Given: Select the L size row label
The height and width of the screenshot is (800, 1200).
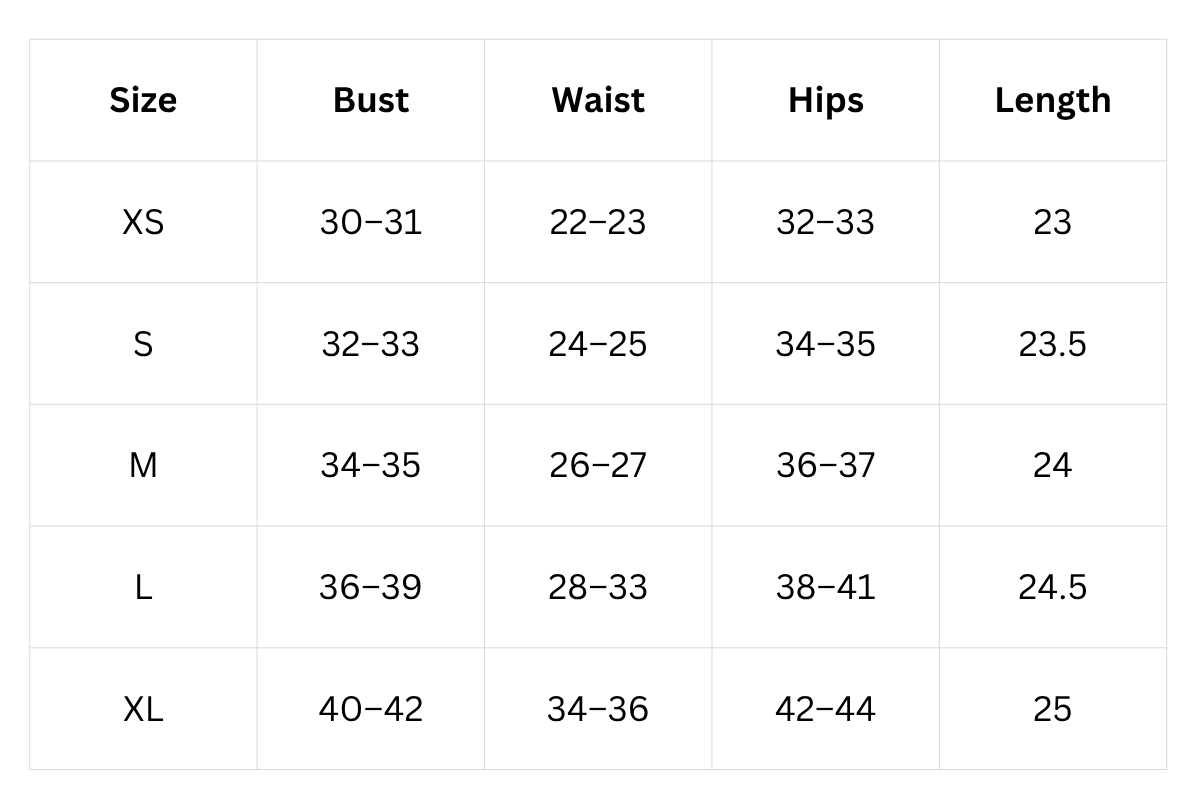Looking at the screenshot, I should pos(143,587).
